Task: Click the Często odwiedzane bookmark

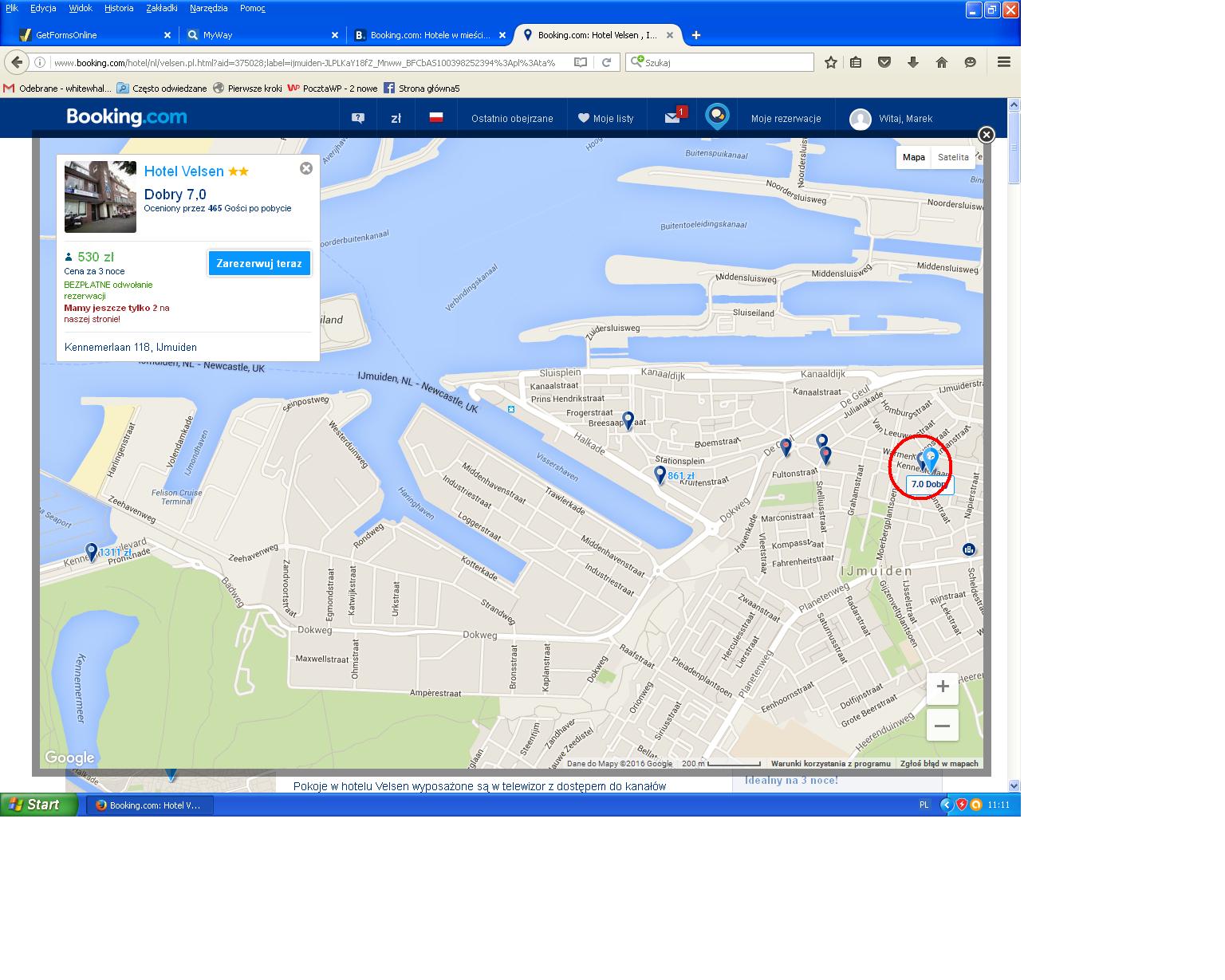Action: (162, 89)
